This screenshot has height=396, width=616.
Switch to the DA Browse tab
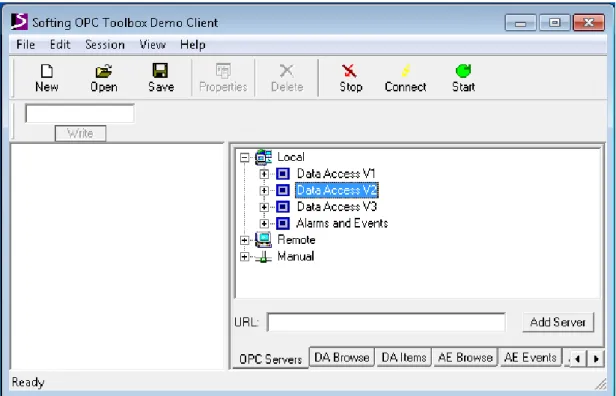click(341, 357)
